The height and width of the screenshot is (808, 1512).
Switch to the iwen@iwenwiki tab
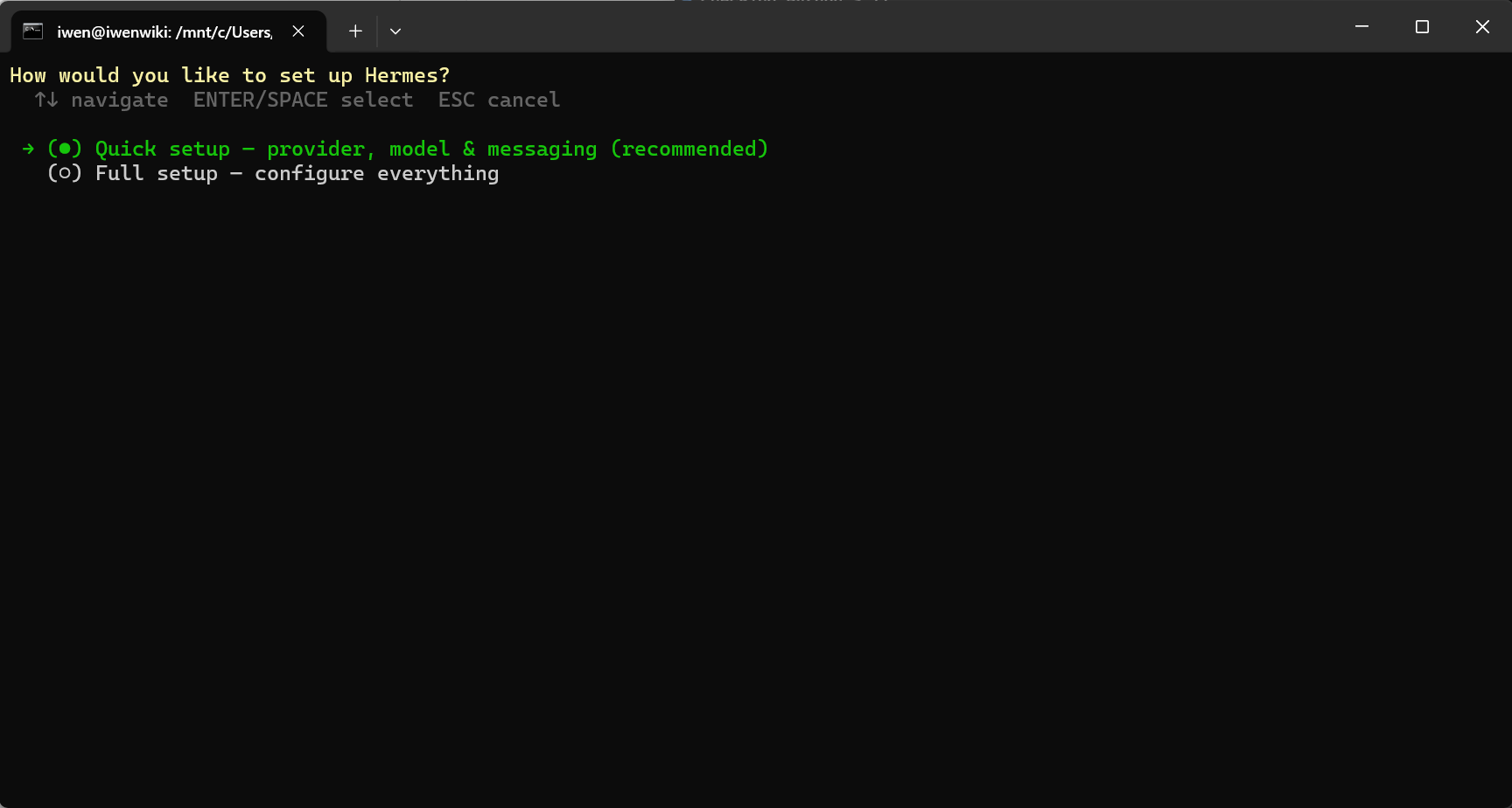tap(164, 32)
